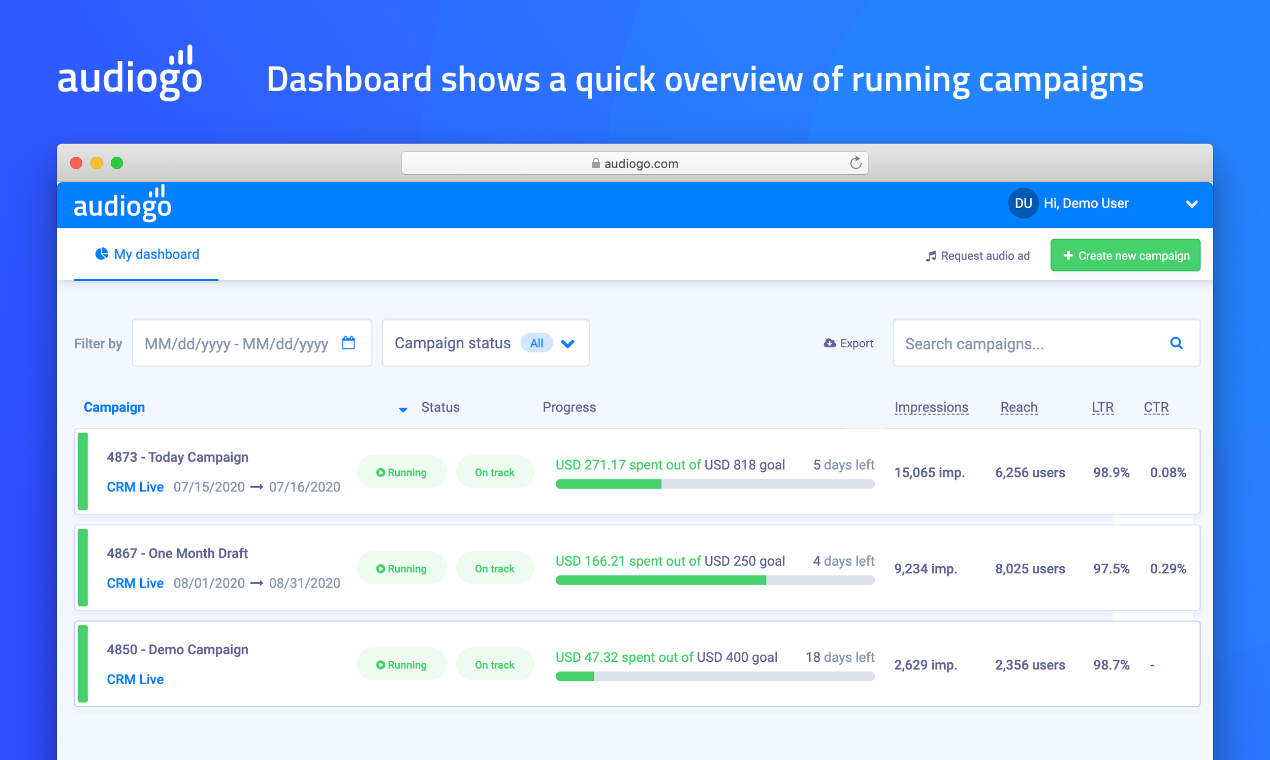Click 07/15/2020 start date of Today Campaign
The width and height of the screenshot is (1270, 760).
pyautogui.click(x=208, y=487)
